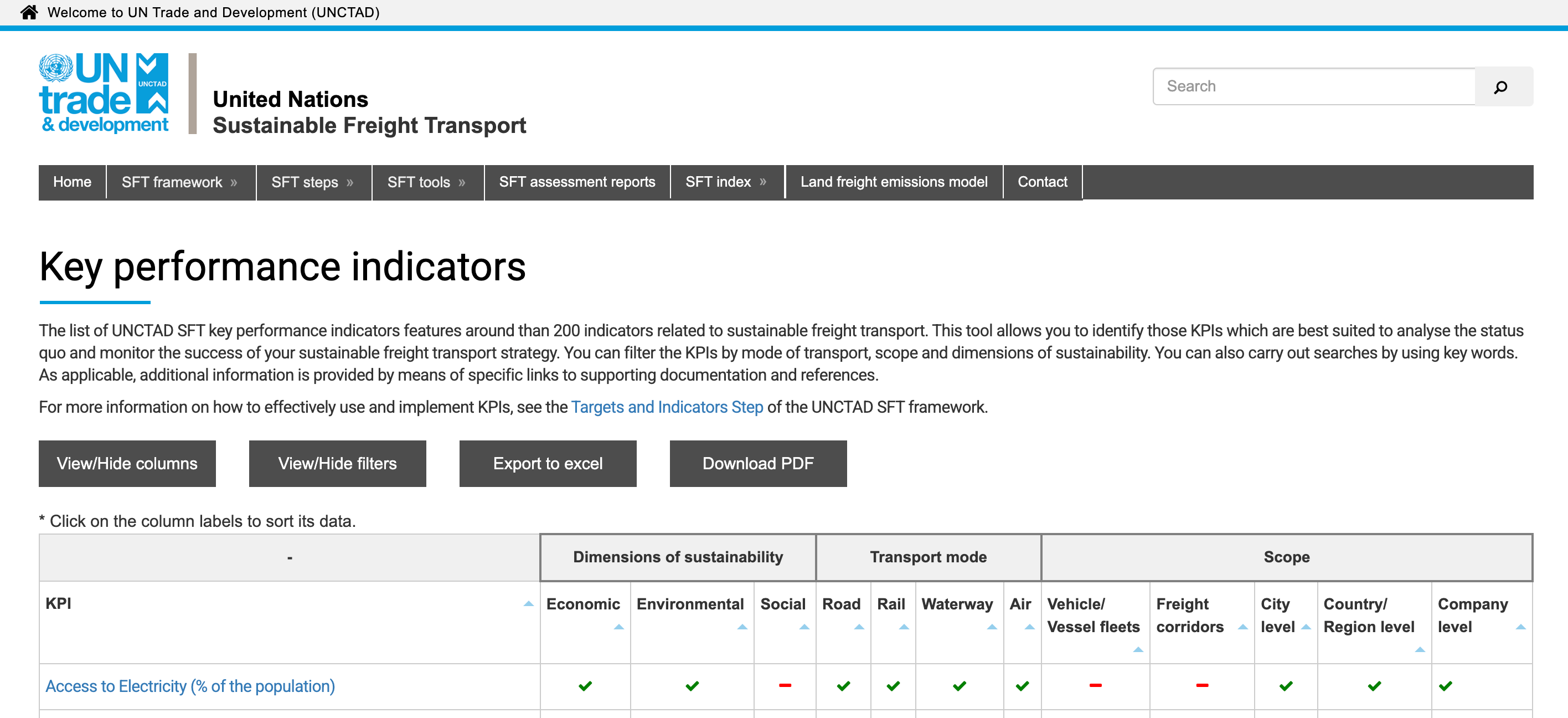Sort by KPI column arrow
This screenshot has width=1568, height=718.
point(528,604)
